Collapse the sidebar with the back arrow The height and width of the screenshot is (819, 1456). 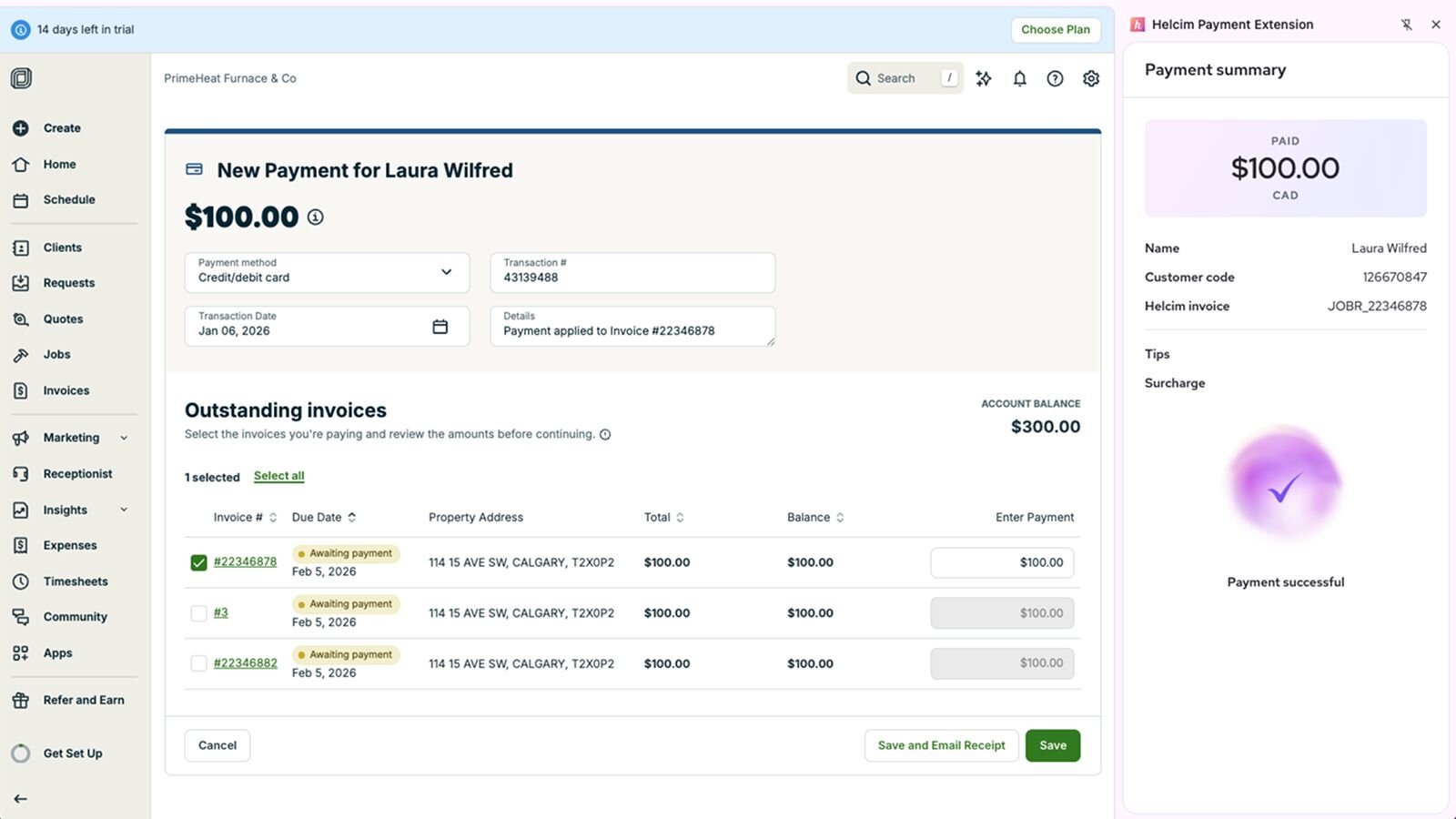(x=20, y=798)
